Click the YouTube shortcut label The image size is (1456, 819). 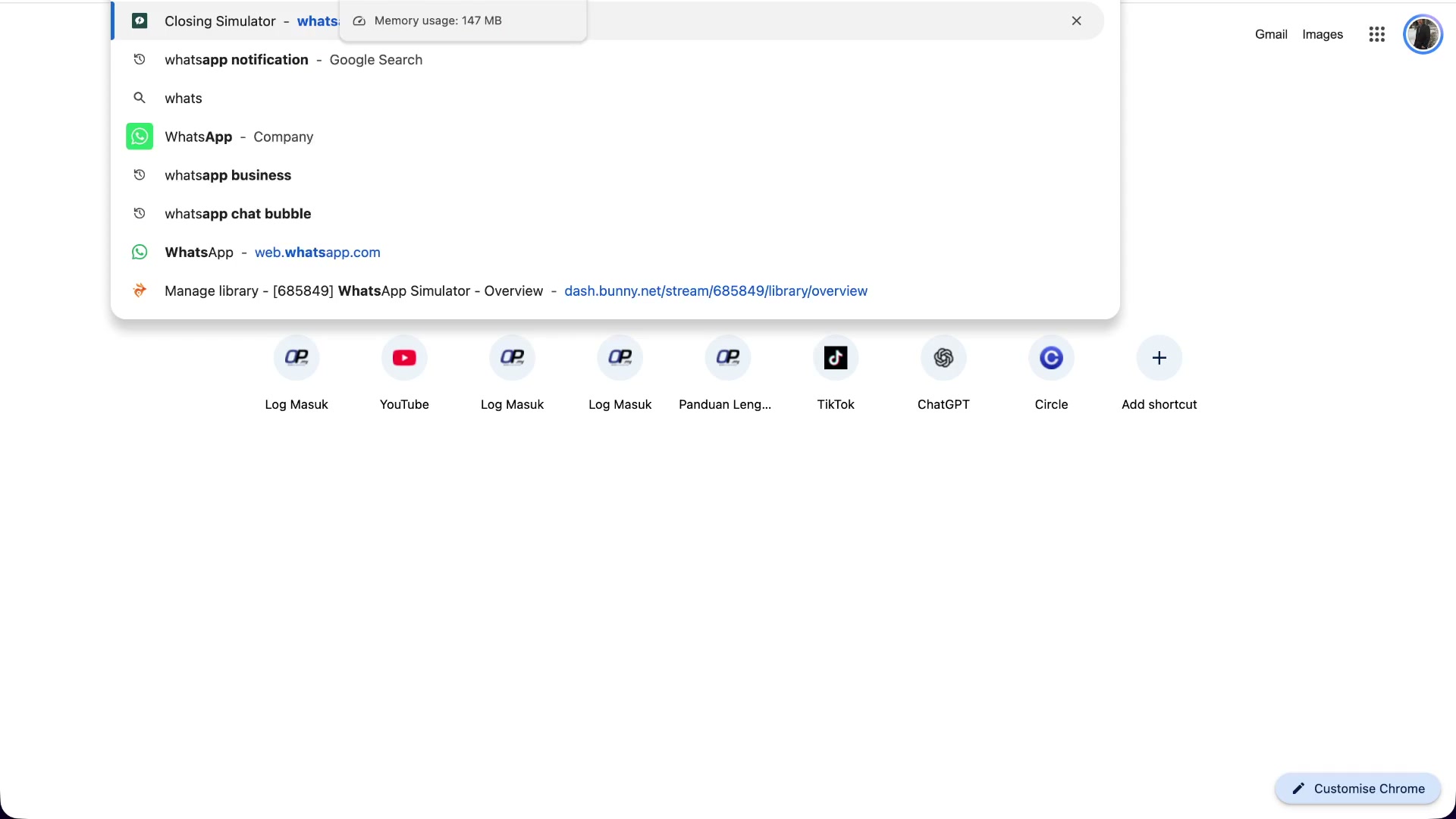404,404
